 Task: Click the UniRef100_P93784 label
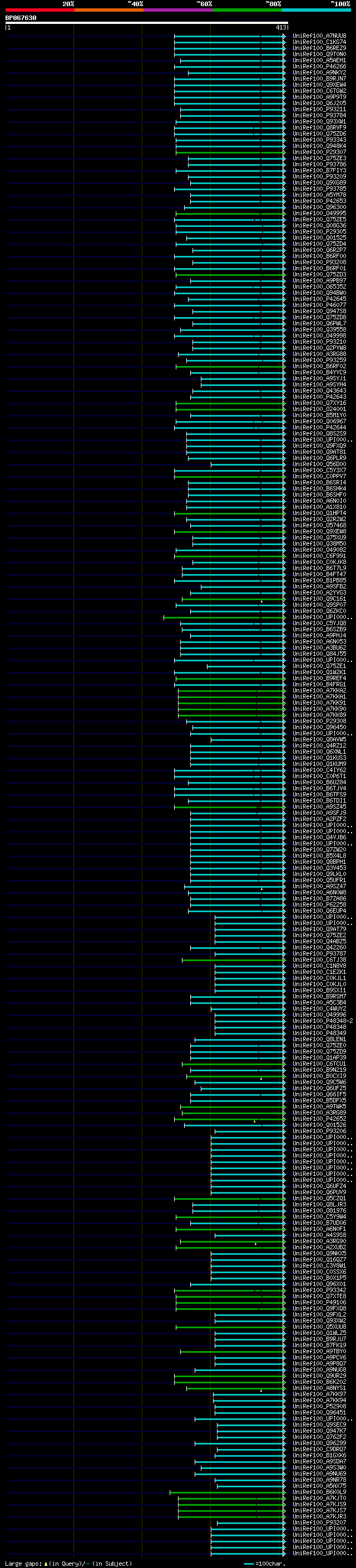click(x=319, y=116)
